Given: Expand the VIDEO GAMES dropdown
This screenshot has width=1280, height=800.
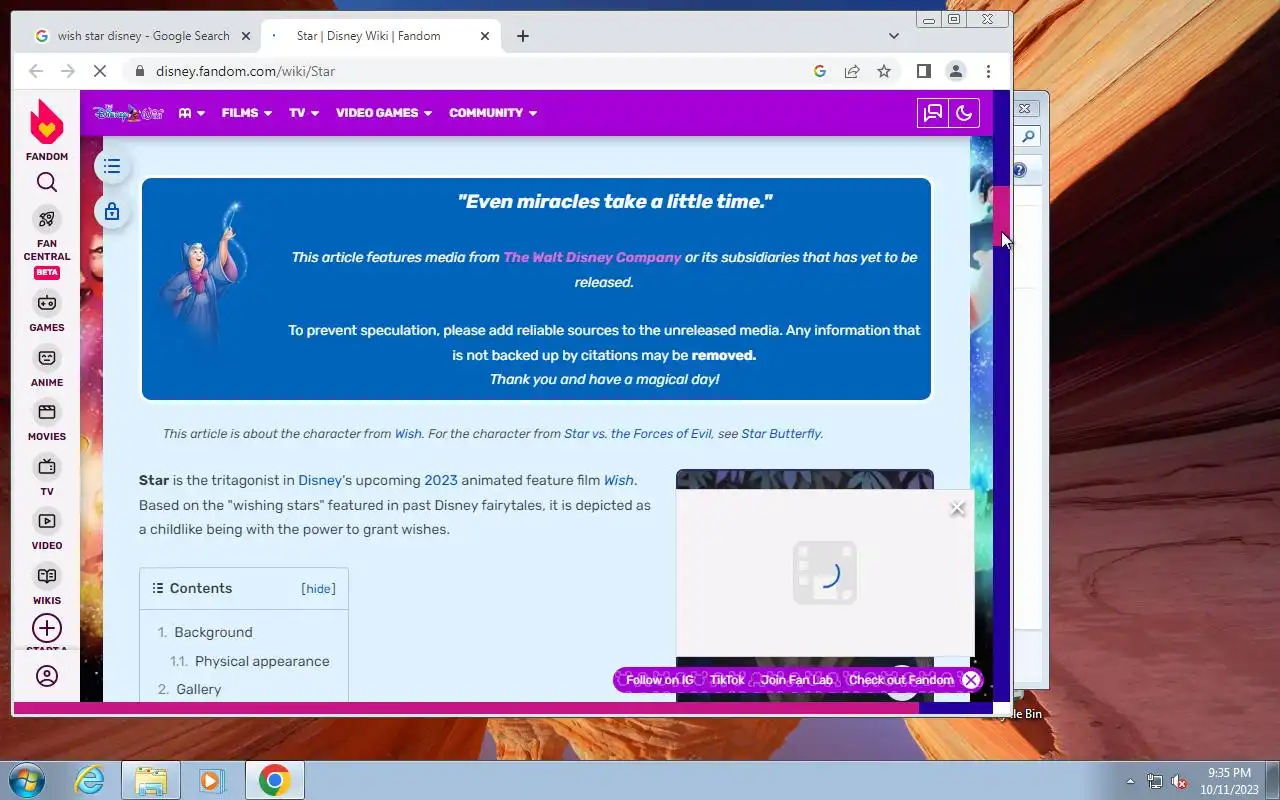Looking at the screenshot, I should pyautogui.click(x=384, y=113).
